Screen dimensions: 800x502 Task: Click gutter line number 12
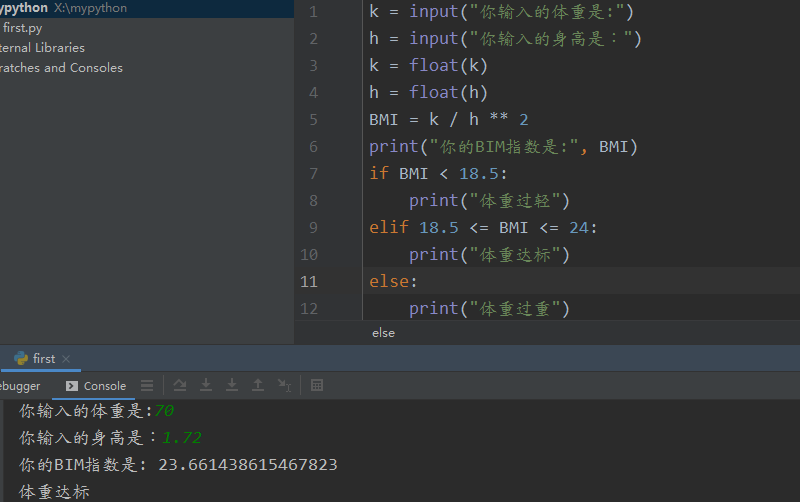tap(309, 309)
